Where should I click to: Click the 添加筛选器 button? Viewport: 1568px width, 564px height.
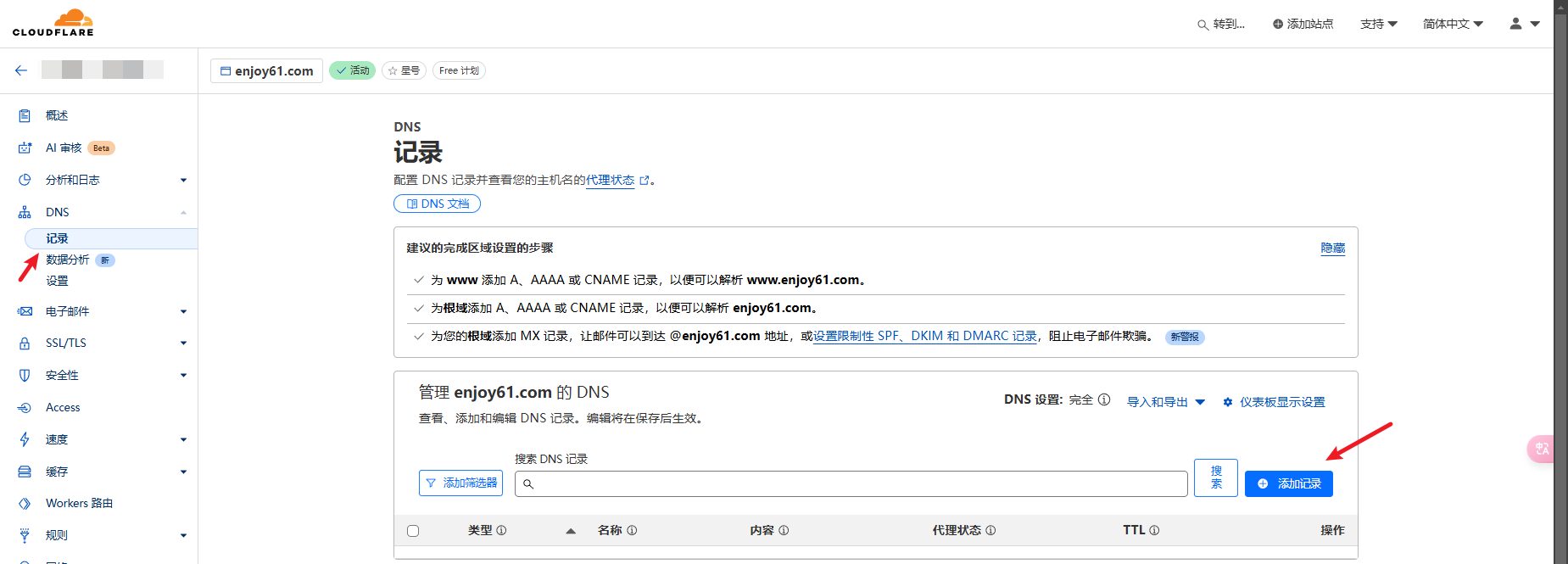click(x=460, y=483)
